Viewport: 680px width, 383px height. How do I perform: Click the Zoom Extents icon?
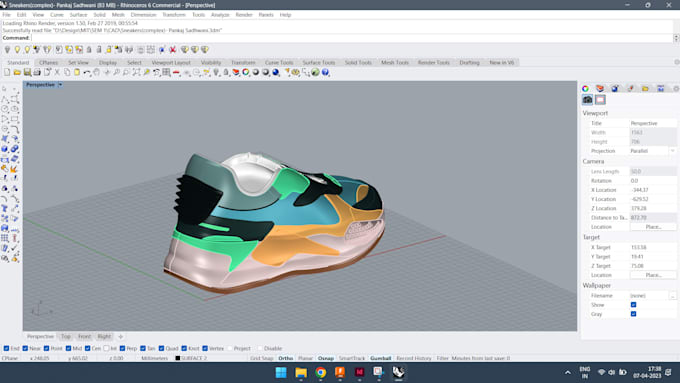[136, 72]
